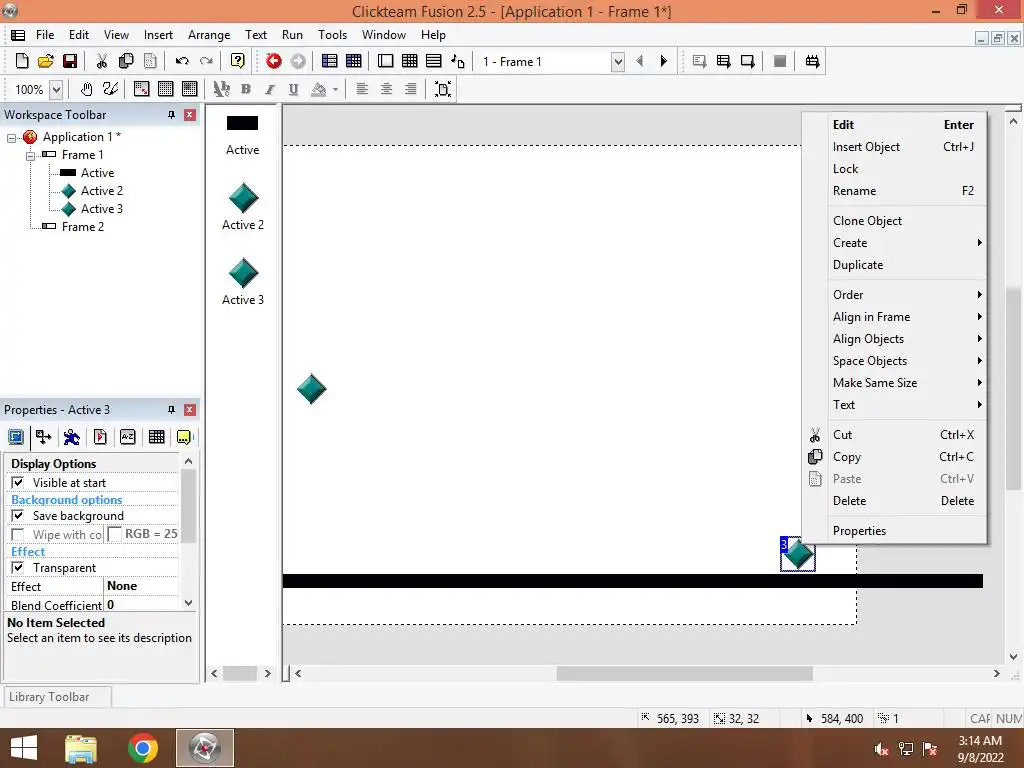
Task: Save application with the floppy disk icon
Action: pyautogui.click(x=70, y=61)
